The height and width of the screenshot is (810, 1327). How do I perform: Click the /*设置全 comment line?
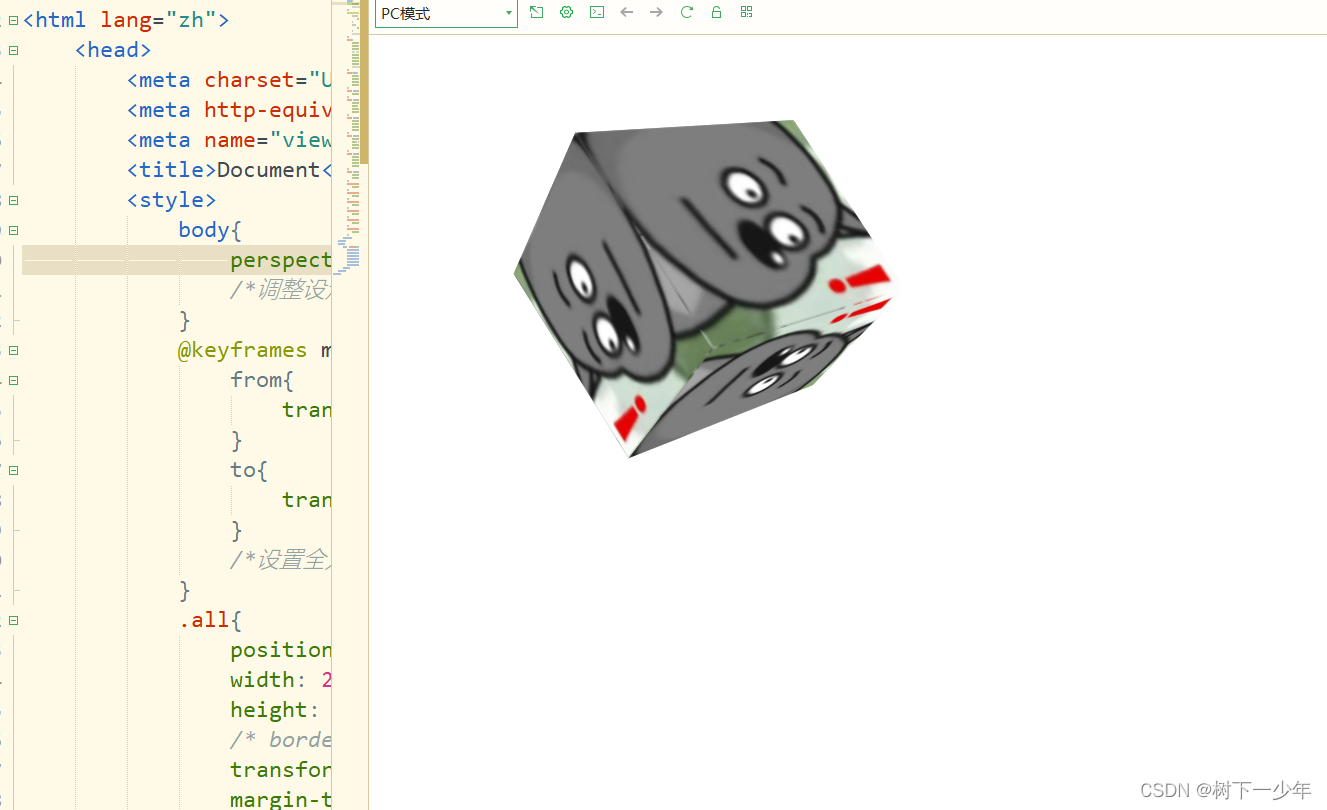pyautogui.click(x=280, y=560)
